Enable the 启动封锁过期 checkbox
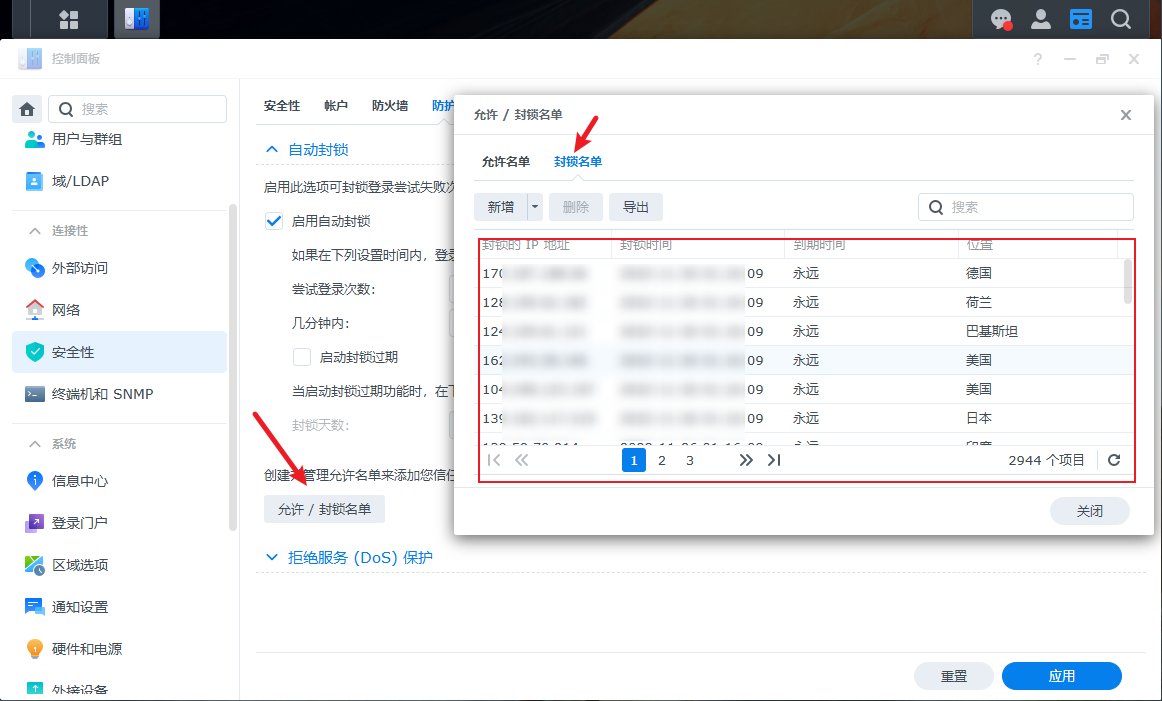 (301, 357)
